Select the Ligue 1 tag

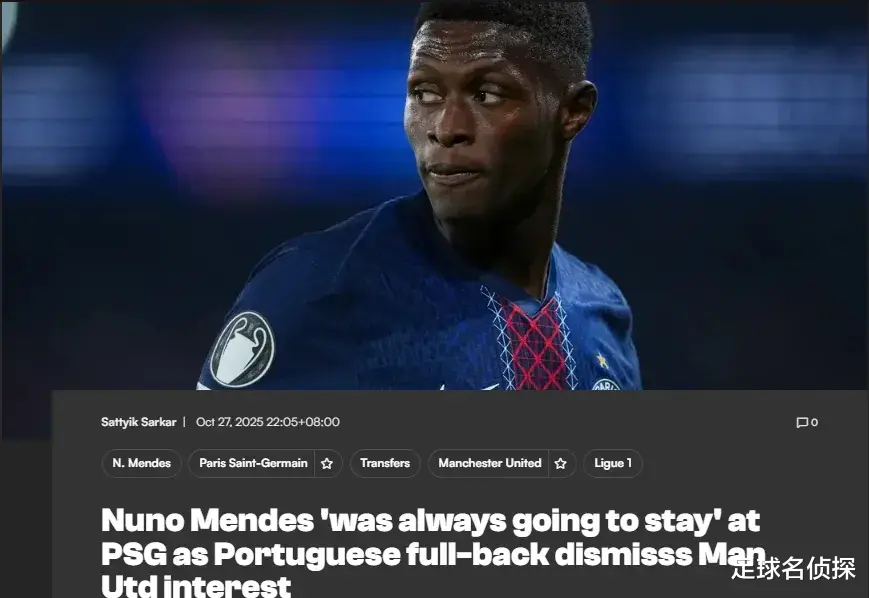coord(613,463)
